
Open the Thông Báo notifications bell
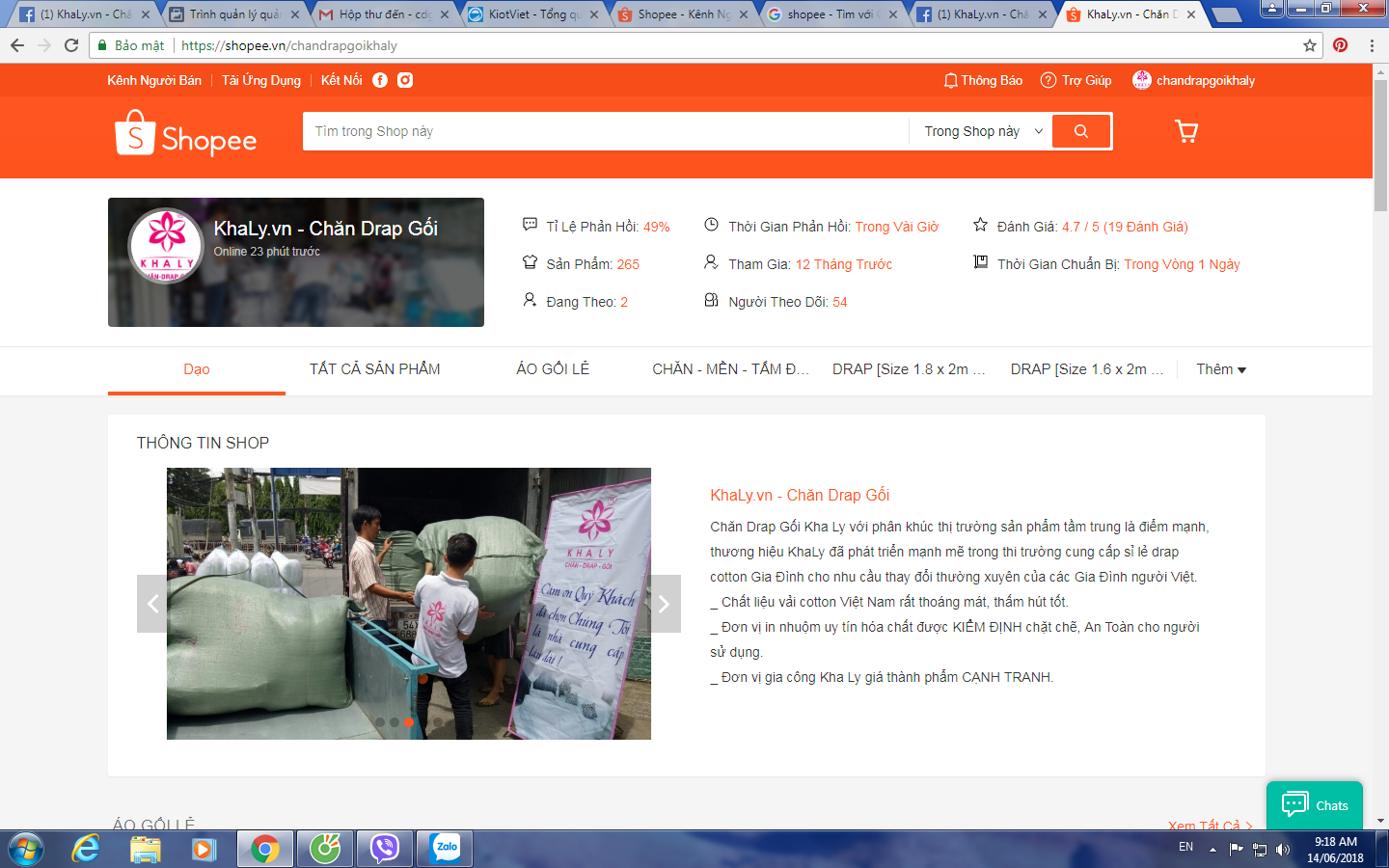pyautogui.click(x=983, y=80)
